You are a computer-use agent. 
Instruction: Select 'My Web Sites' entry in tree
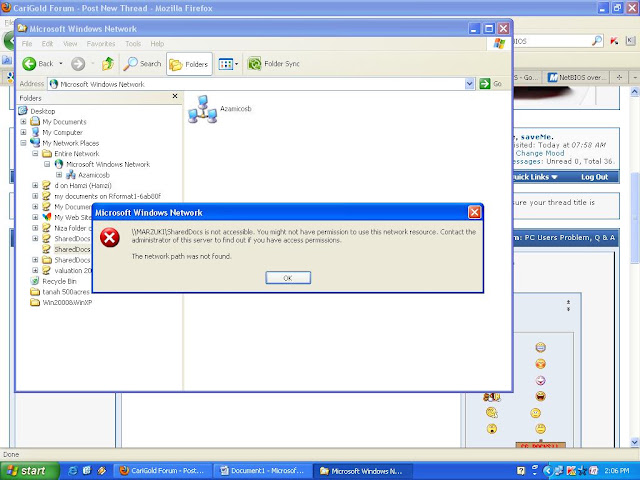(73, 217)
